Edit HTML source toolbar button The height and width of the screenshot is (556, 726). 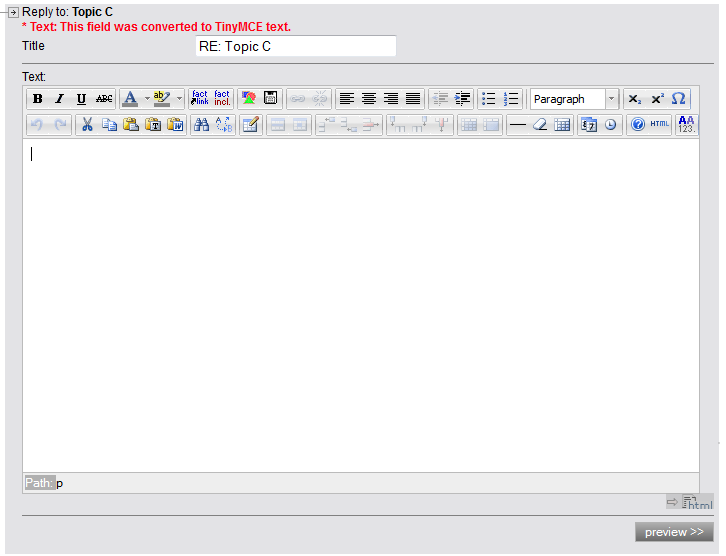click(659, 124)
